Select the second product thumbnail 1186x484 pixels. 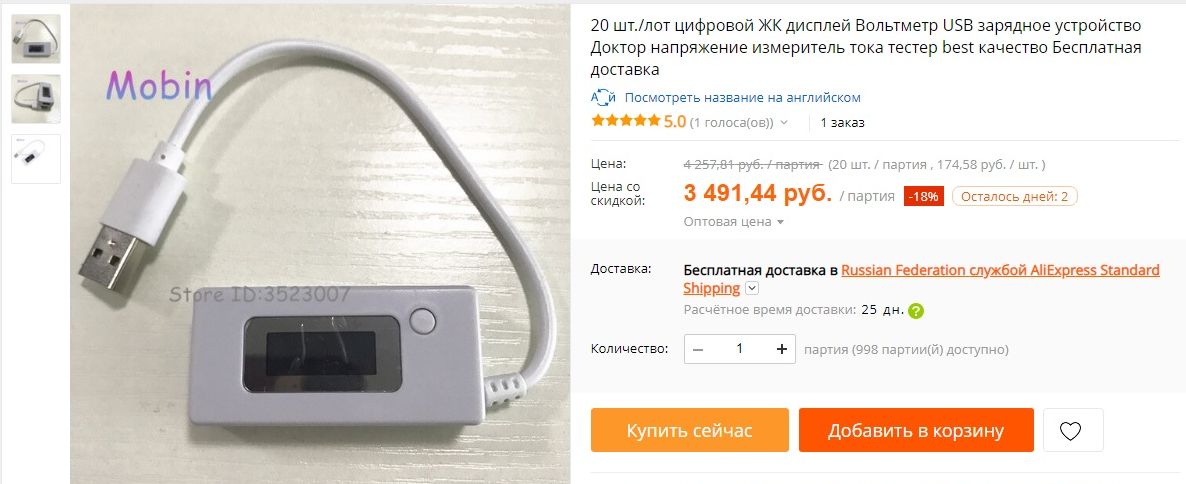36,98
